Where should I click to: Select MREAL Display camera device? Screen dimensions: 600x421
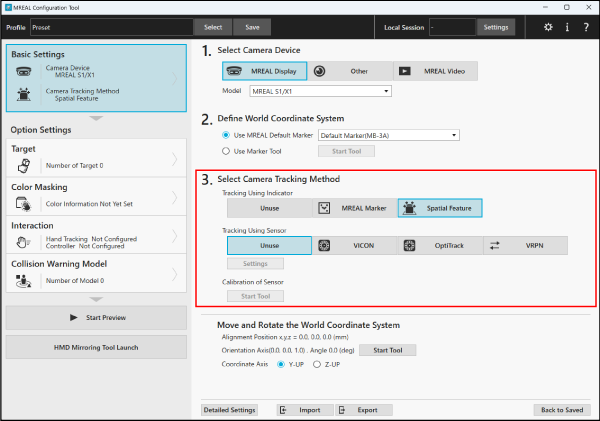pyautogui.click(x=264, y=71)
